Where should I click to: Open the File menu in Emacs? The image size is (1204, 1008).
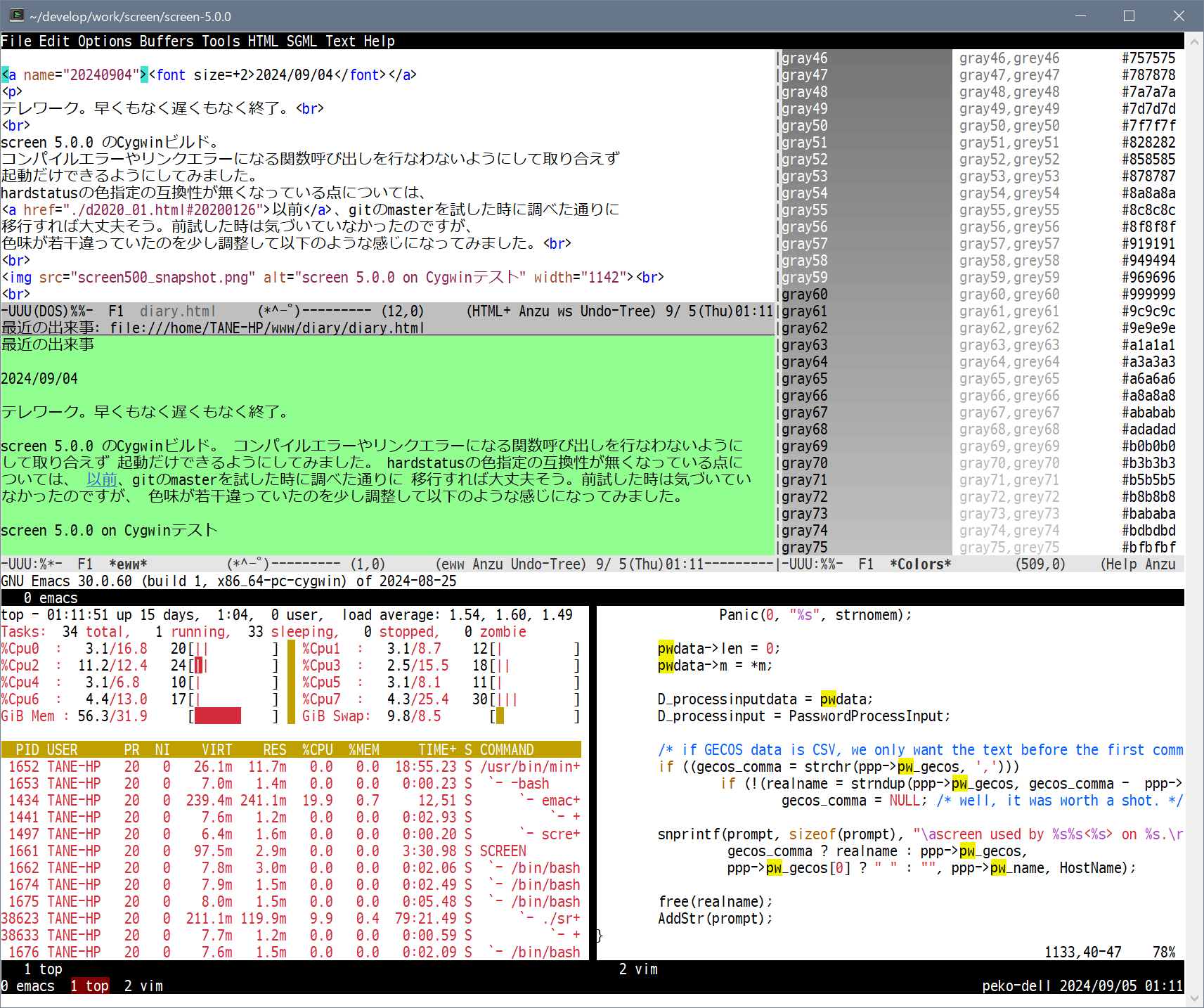(x=16, y=41)
